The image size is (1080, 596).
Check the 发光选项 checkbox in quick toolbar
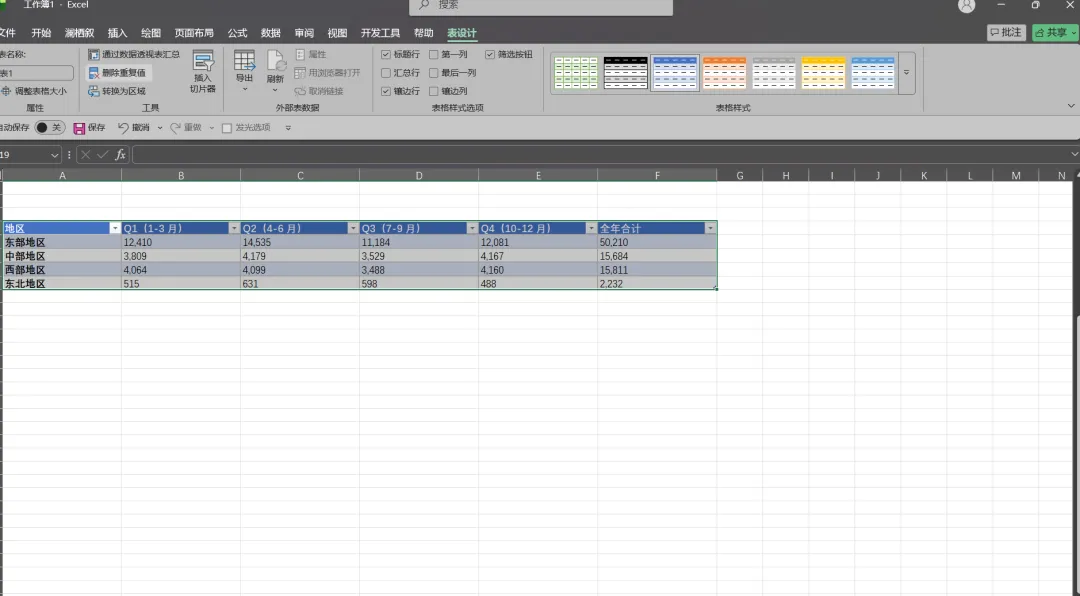pyautogui.click(x=227, y=128)
